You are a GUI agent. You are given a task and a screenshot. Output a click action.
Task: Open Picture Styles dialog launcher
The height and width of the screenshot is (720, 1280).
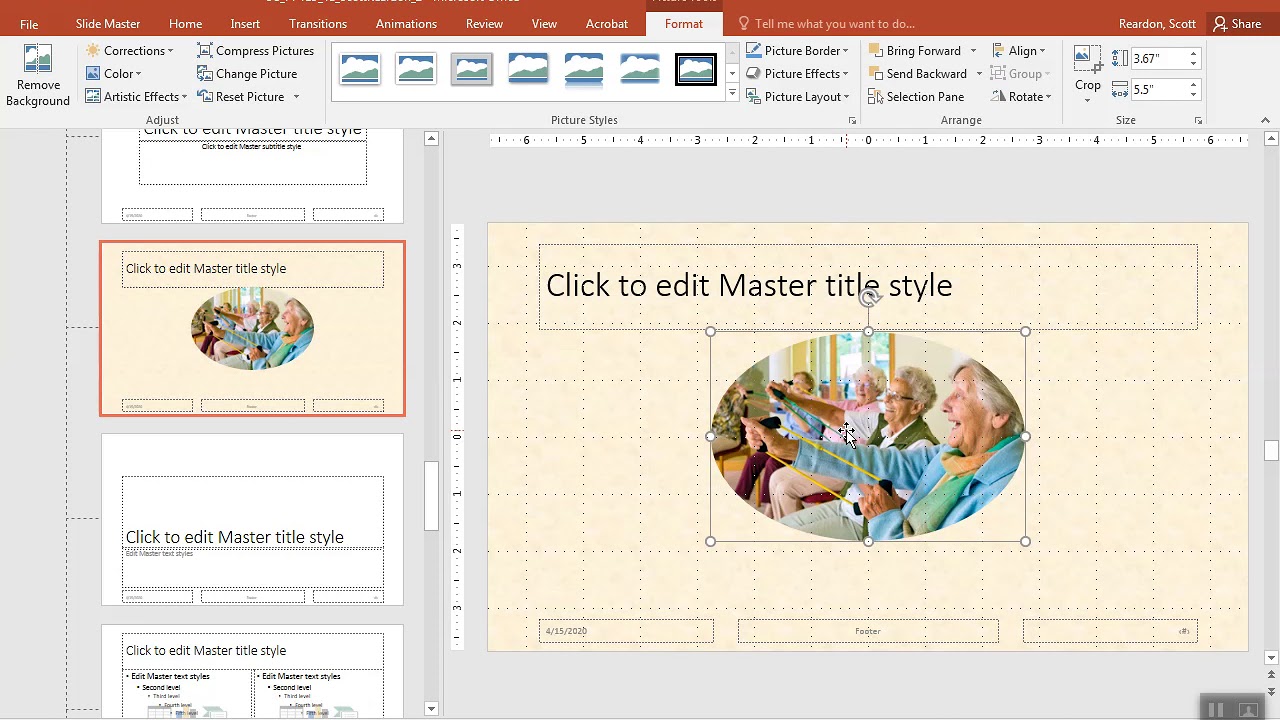click(x=852, y=121)
